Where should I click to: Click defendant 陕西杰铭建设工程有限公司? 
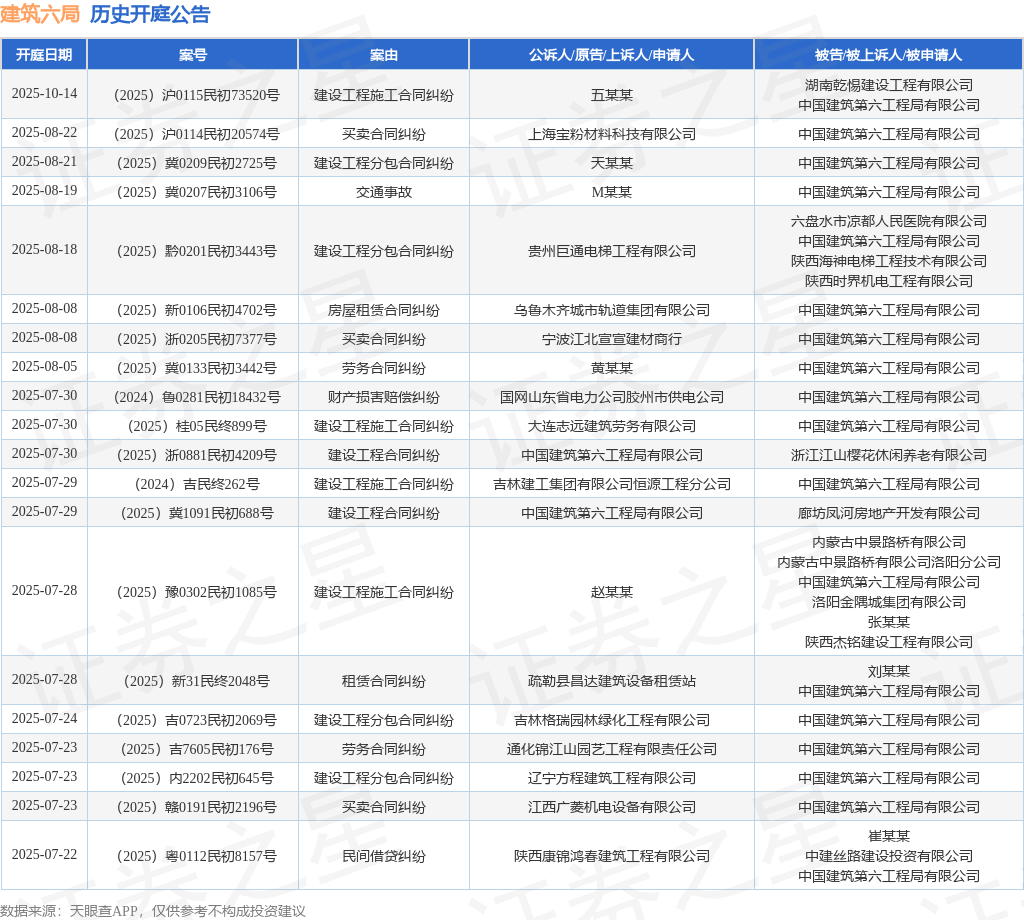coord(889,642)
